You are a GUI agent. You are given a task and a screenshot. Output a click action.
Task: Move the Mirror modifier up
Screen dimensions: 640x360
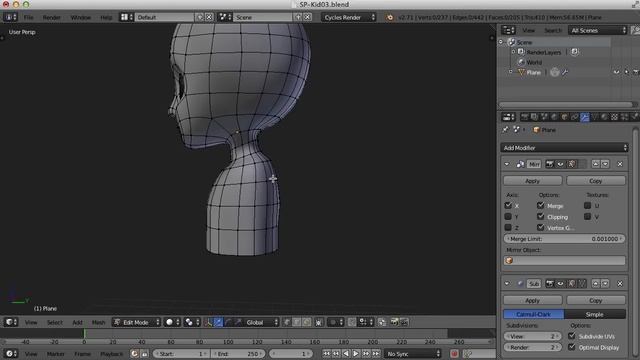[x=596, y=164]
